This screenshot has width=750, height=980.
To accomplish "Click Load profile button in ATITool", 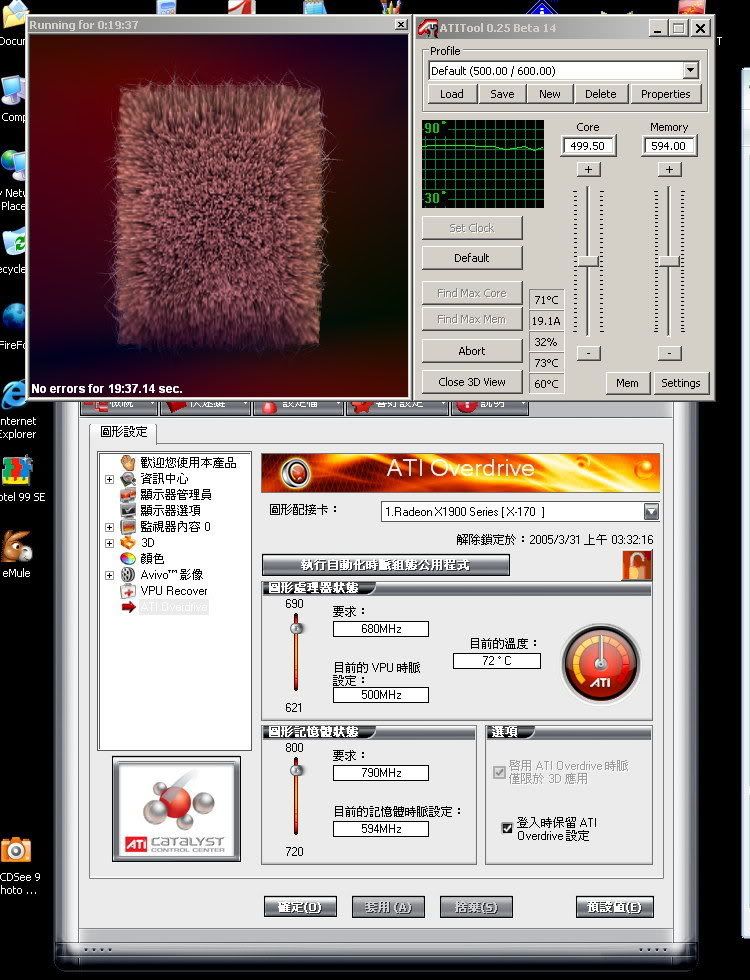I will pyautogui.click(x=452, y=94).
